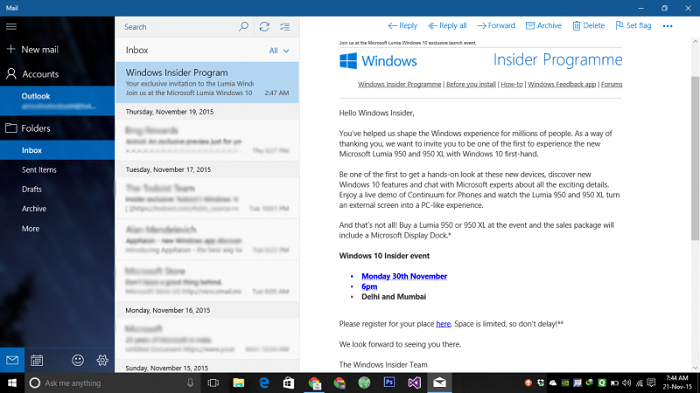Open the Folders list
Viewport: 700px width, 393px height.
(28, 129)
